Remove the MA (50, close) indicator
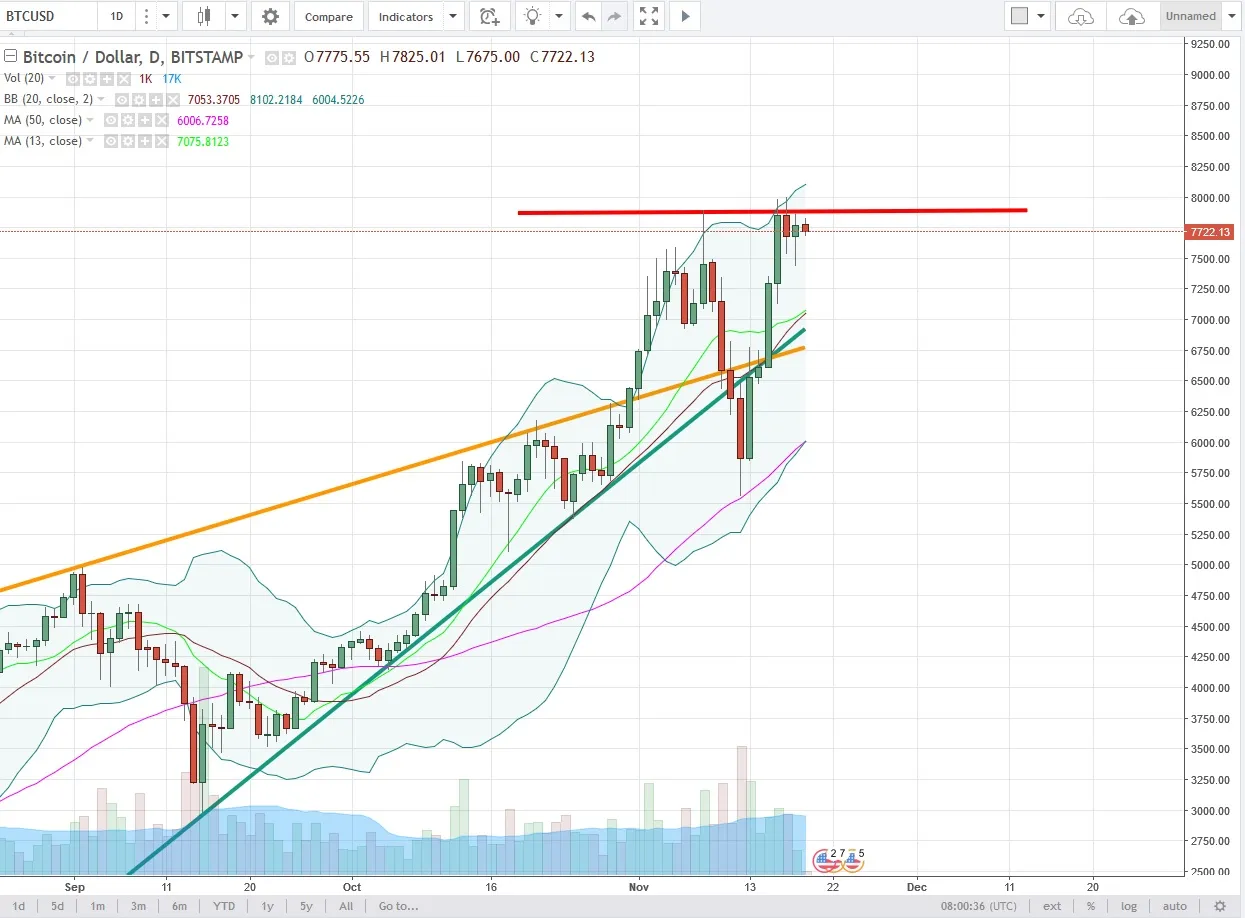1245x918 pixels. pyautogui.click(x=162, y=120)
